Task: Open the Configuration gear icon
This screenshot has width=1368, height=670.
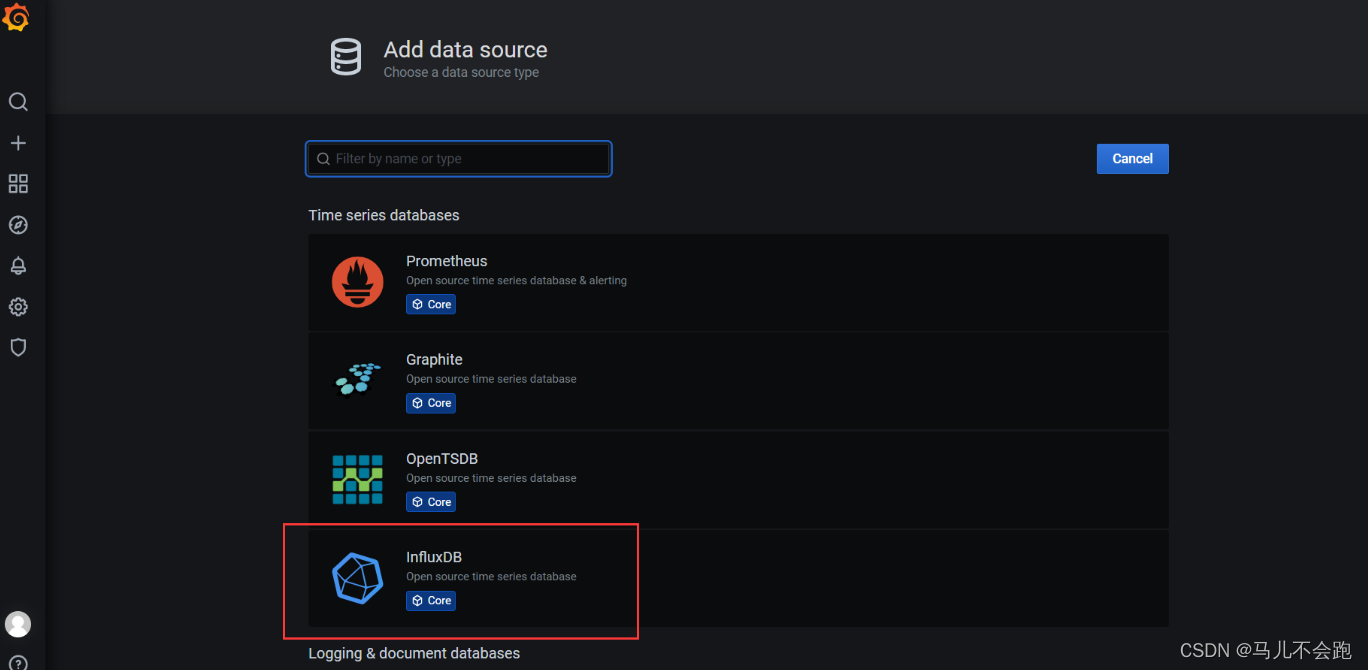Action: pyautogui.click(x=18, y=307)
